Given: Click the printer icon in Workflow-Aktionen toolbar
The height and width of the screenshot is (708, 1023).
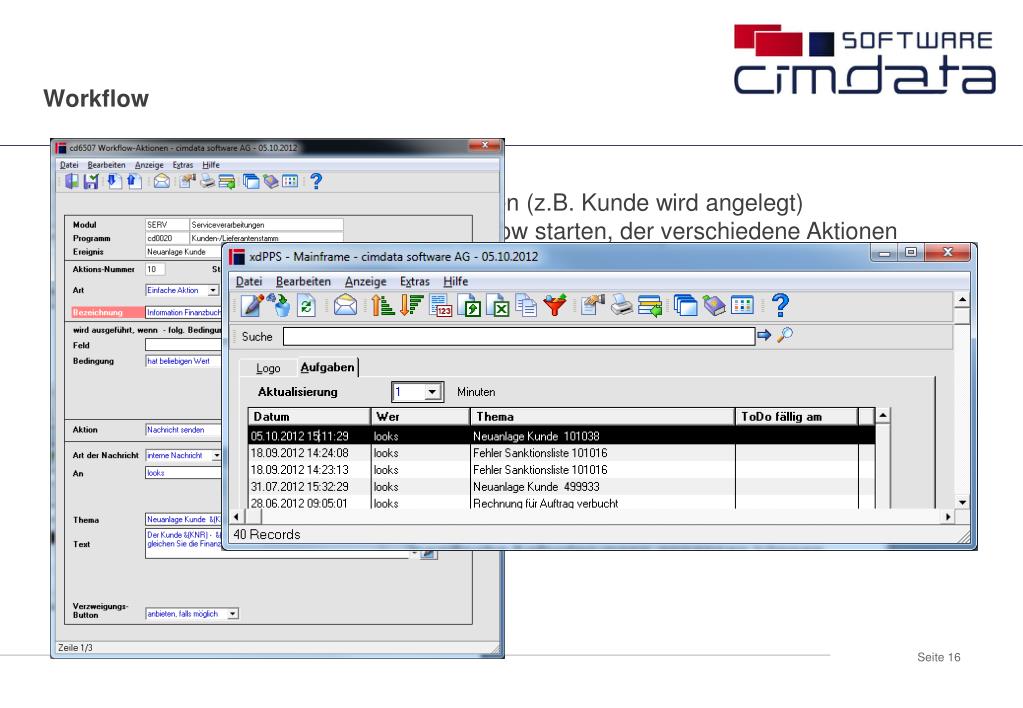Looking at the screenshot, I should pos(207,181).
